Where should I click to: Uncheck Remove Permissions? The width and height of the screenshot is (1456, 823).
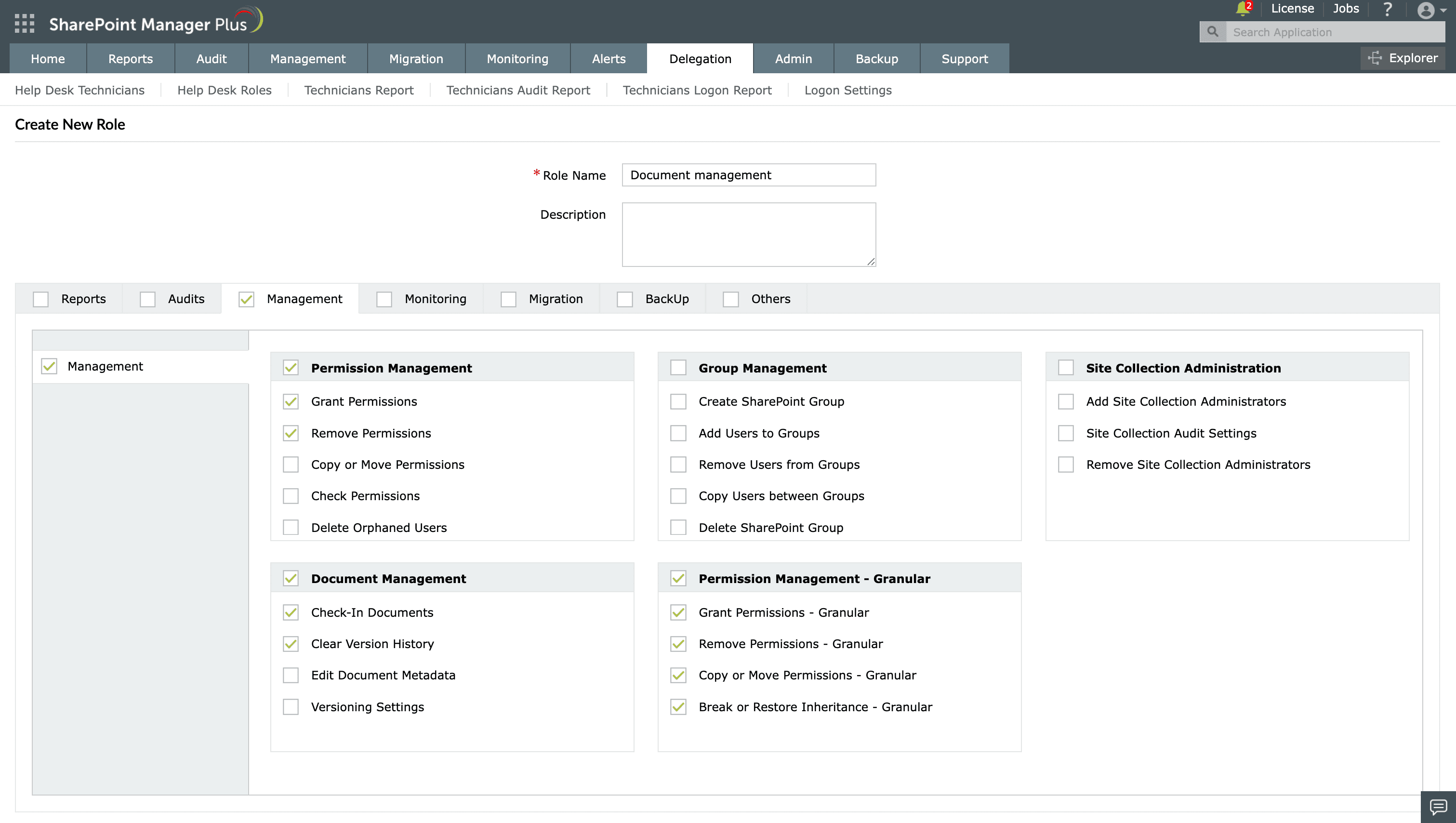[291, 433]
